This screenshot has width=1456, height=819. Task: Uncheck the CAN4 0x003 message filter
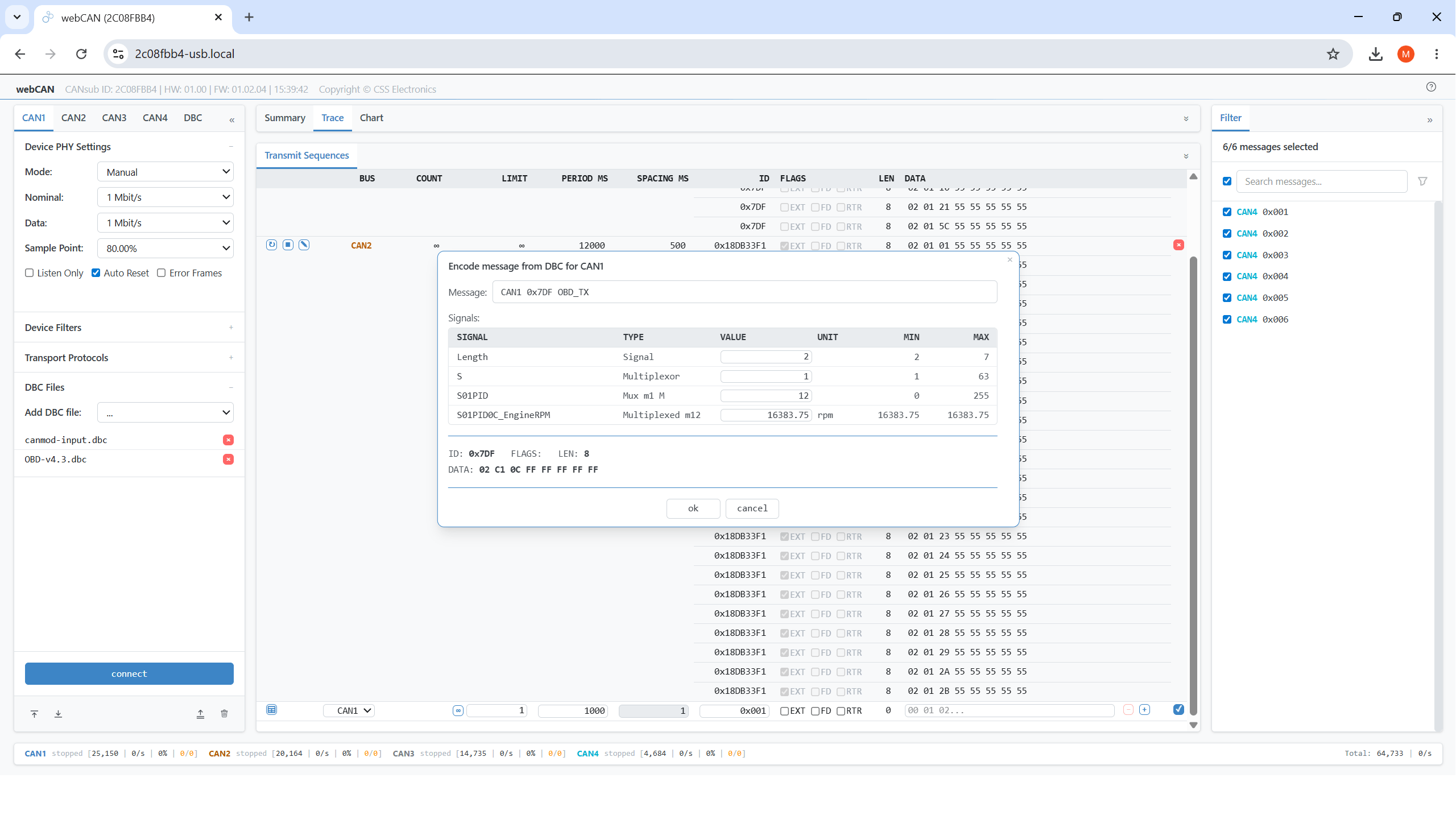coord(1227,255)
